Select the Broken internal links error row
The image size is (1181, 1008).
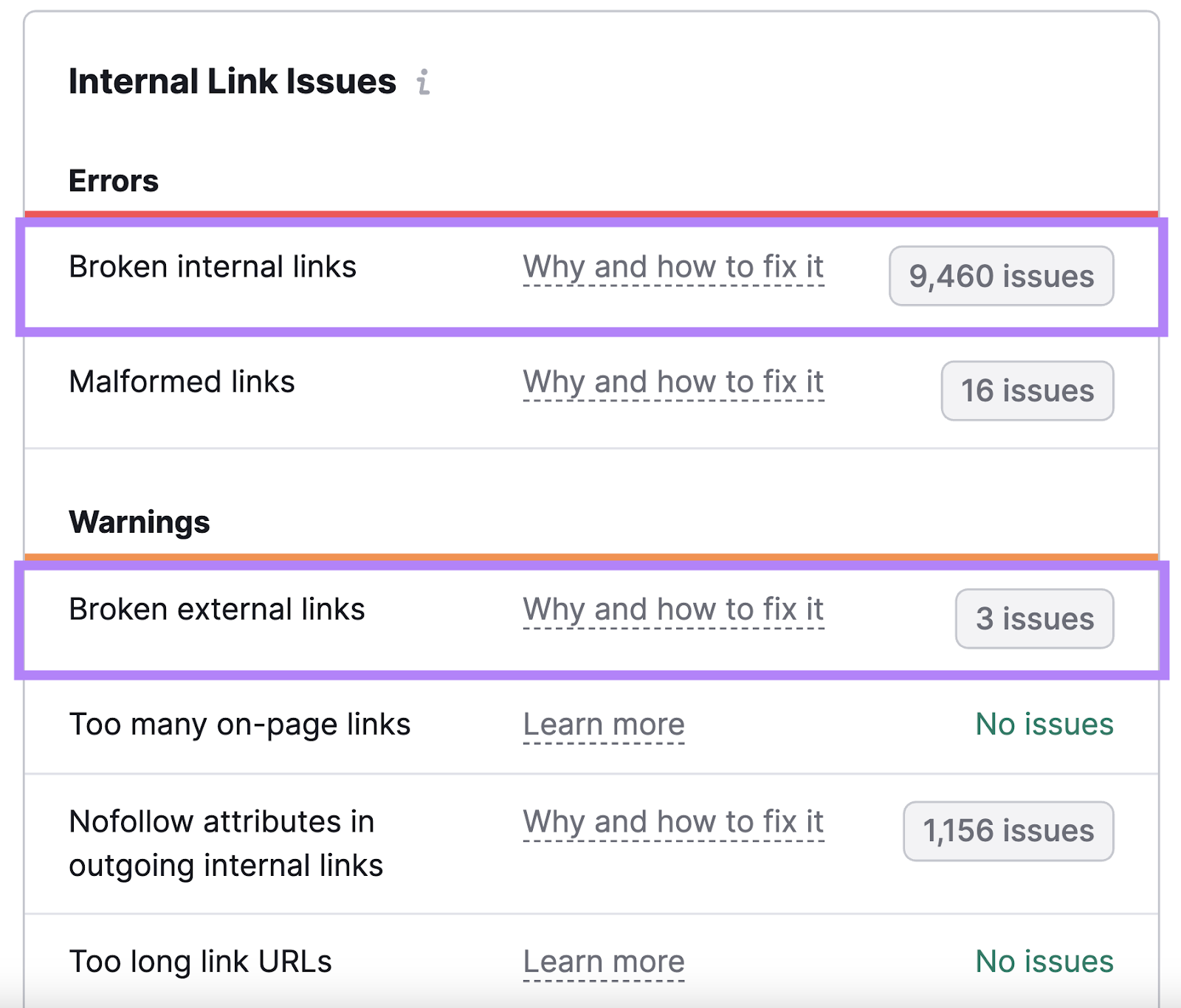tap(213, 267)
